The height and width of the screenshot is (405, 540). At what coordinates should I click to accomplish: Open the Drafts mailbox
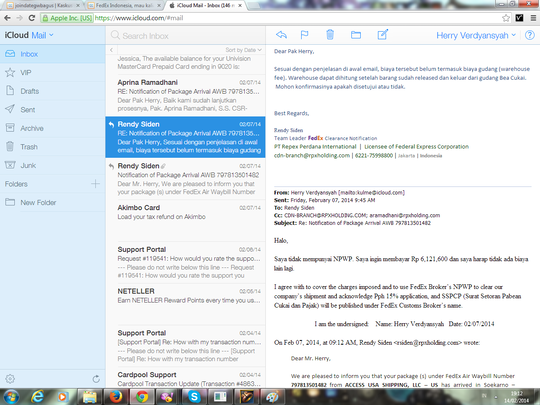tap(53, 91)
